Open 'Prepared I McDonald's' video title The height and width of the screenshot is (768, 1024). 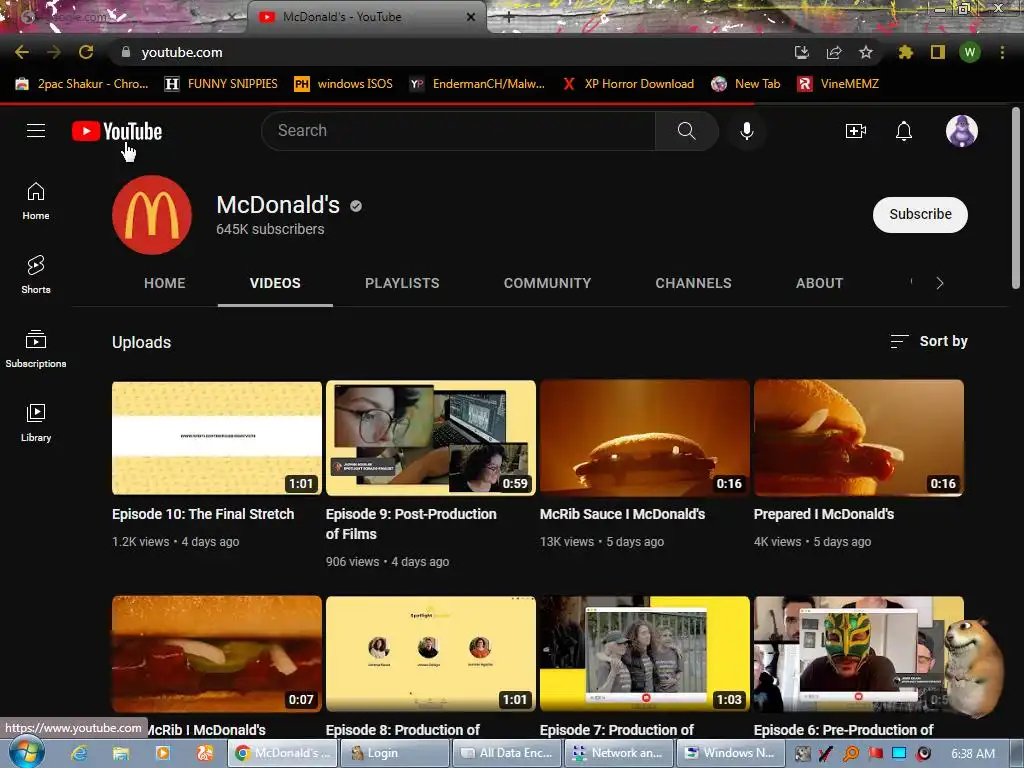(x=824, y=514)
